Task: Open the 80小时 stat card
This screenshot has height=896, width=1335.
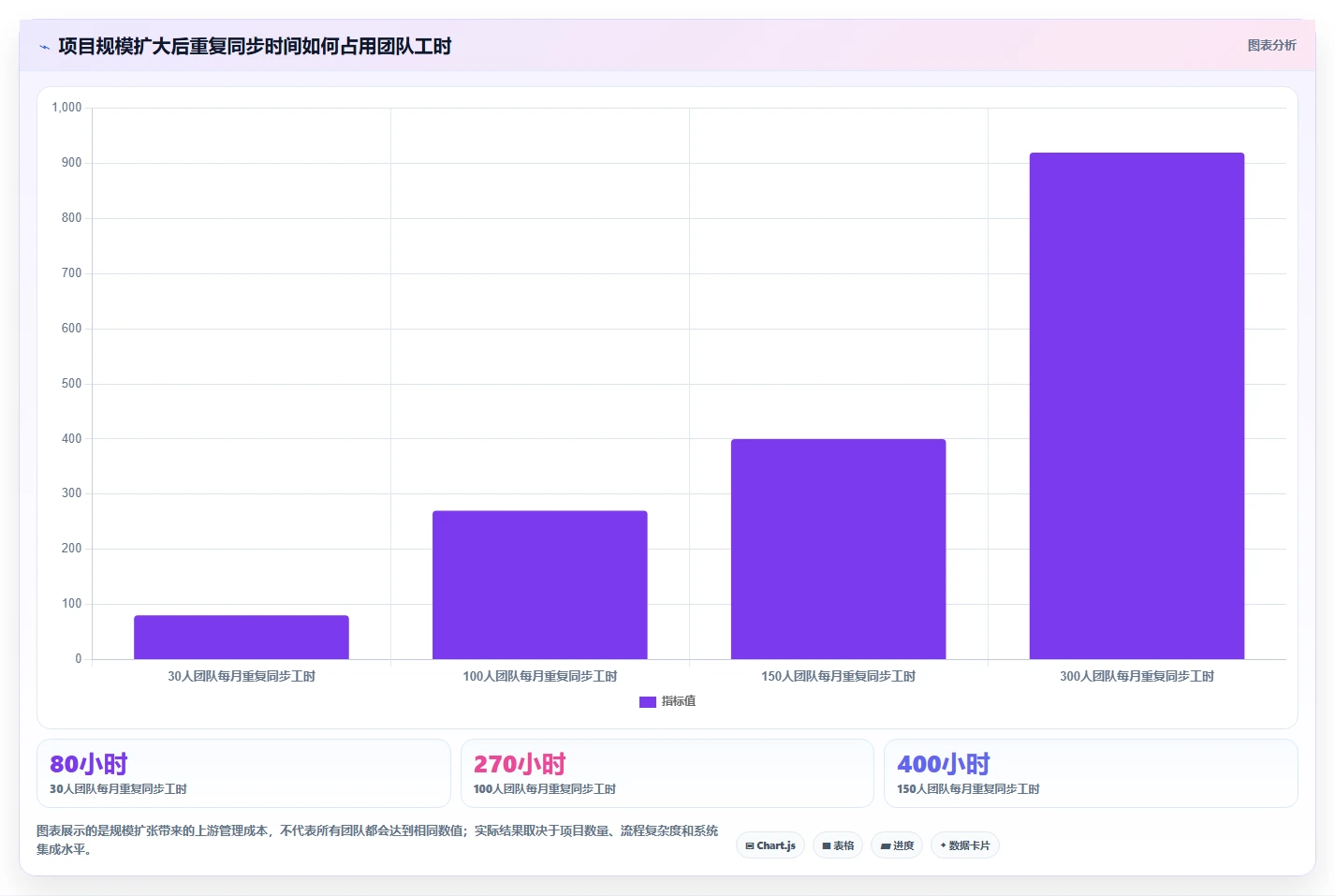Action: [243, 773]
